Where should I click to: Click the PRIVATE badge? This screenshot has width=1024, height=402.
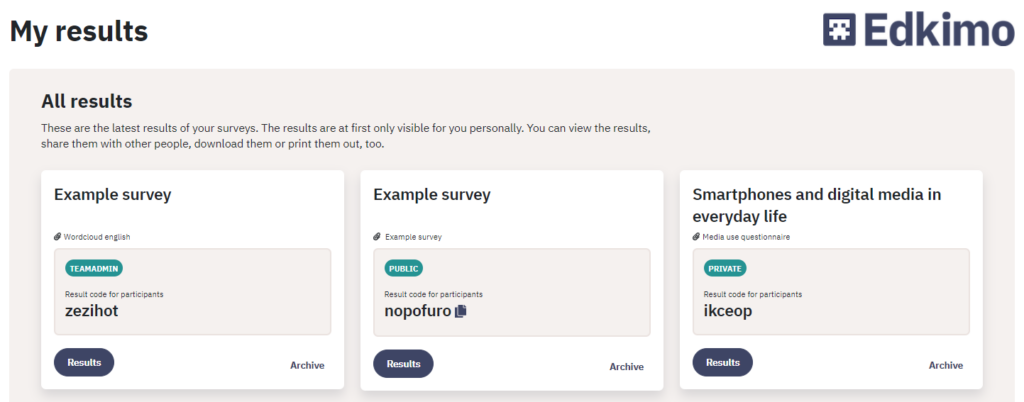(x=725, y=268)
